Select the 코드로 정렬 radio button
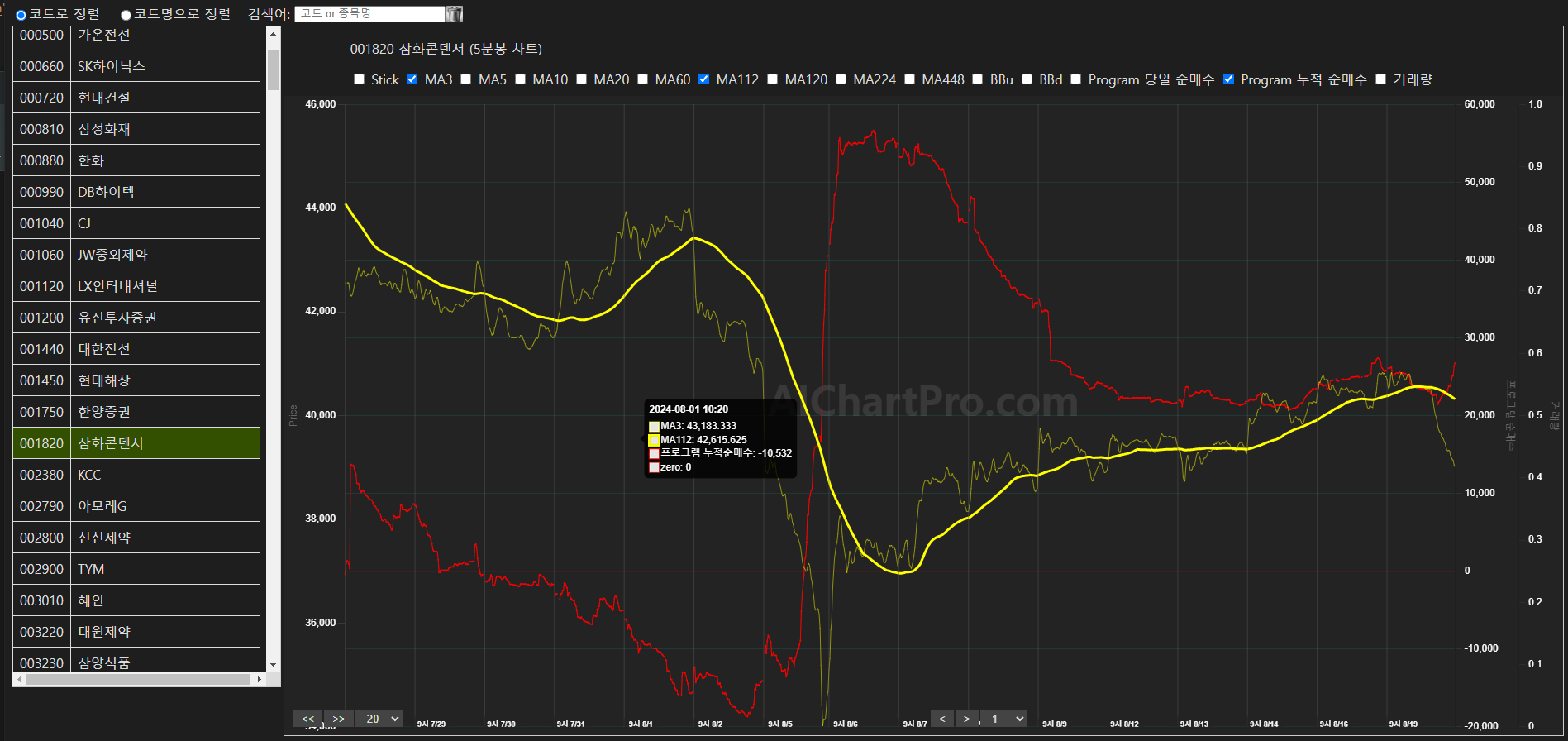1568x741 pixels. (21, 15)
